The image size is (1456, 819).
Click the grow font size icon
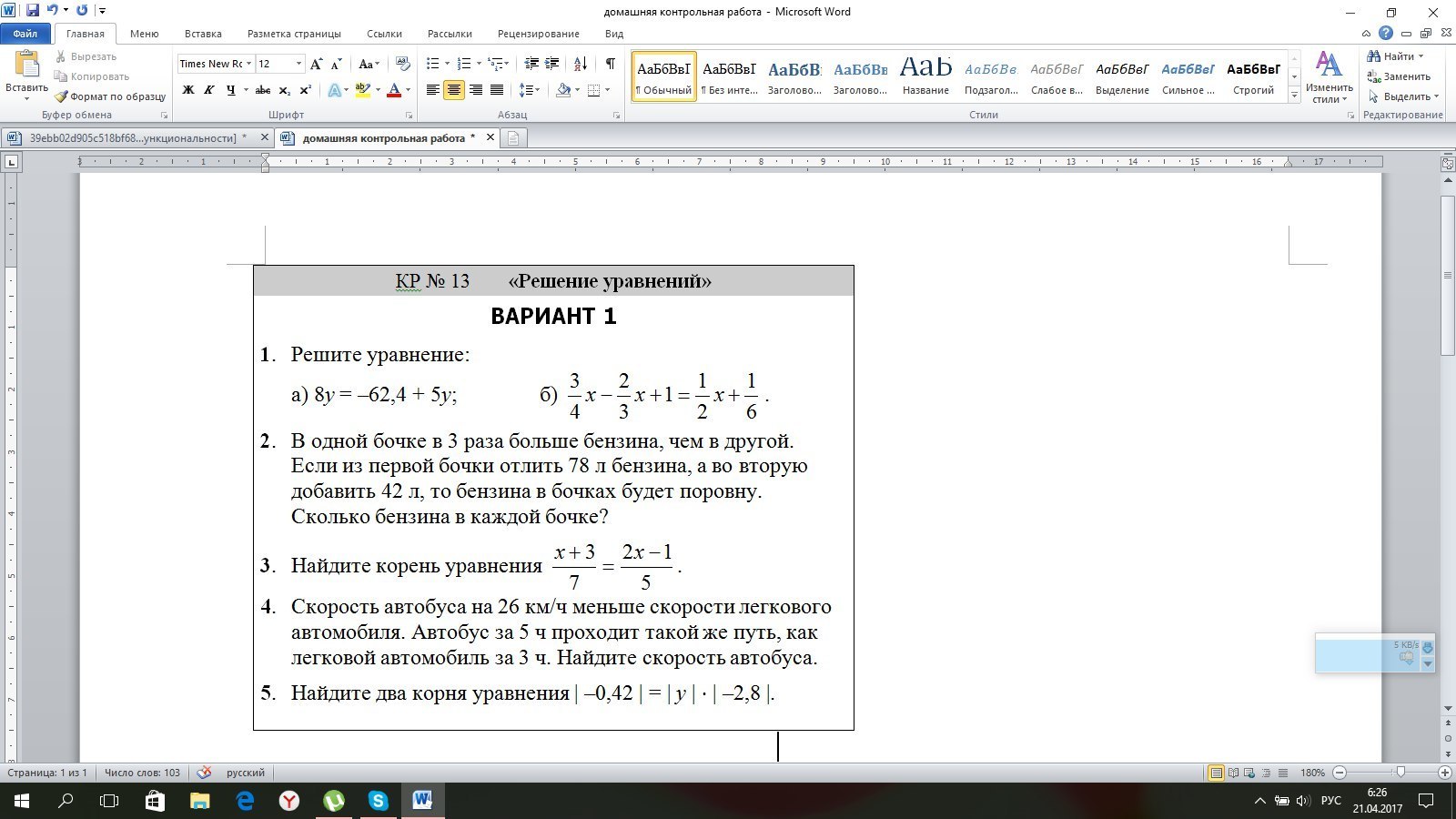316,64
